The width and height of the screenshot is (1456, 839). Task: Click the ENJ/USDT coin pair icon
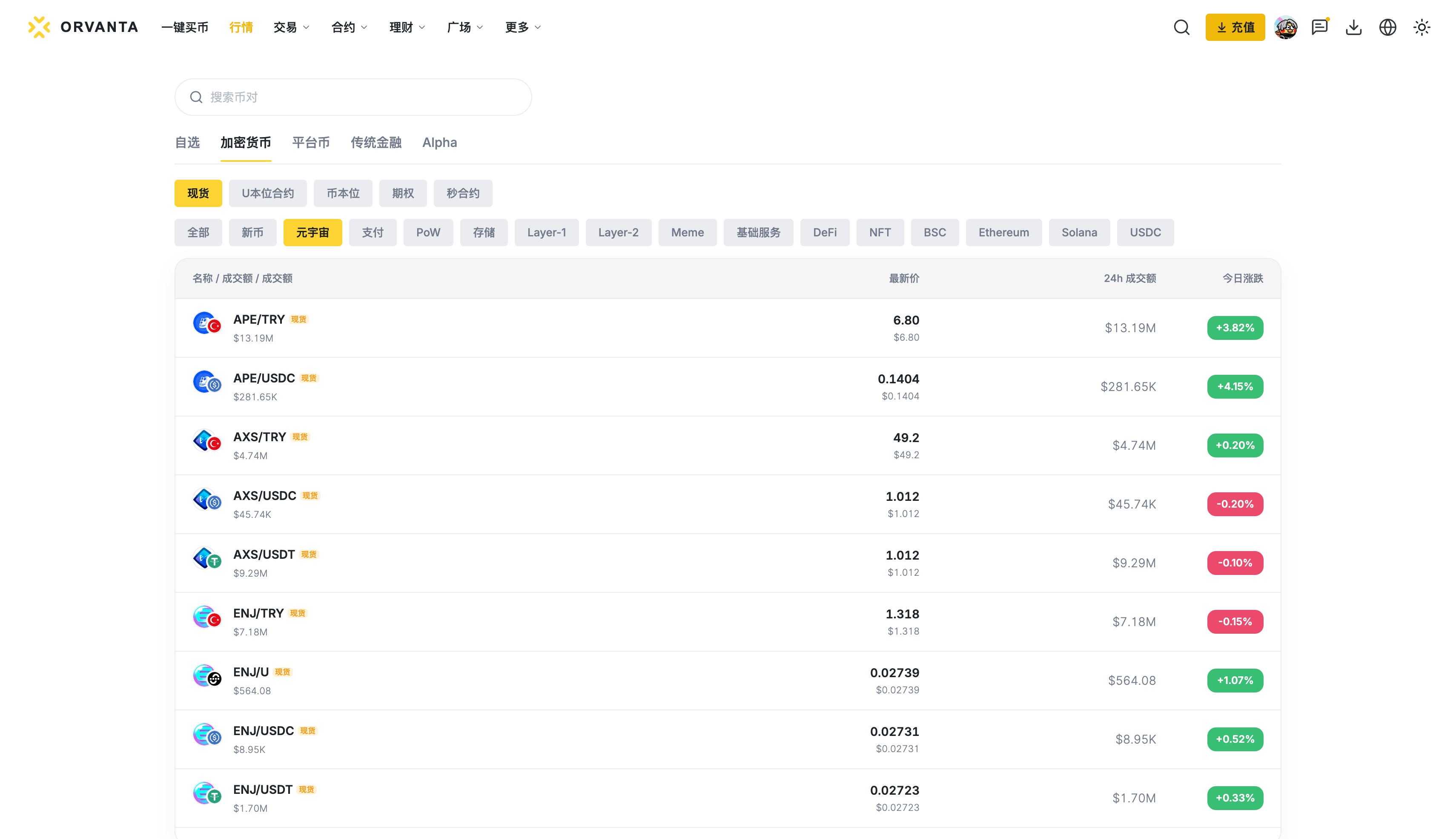(x=207, y=793)
